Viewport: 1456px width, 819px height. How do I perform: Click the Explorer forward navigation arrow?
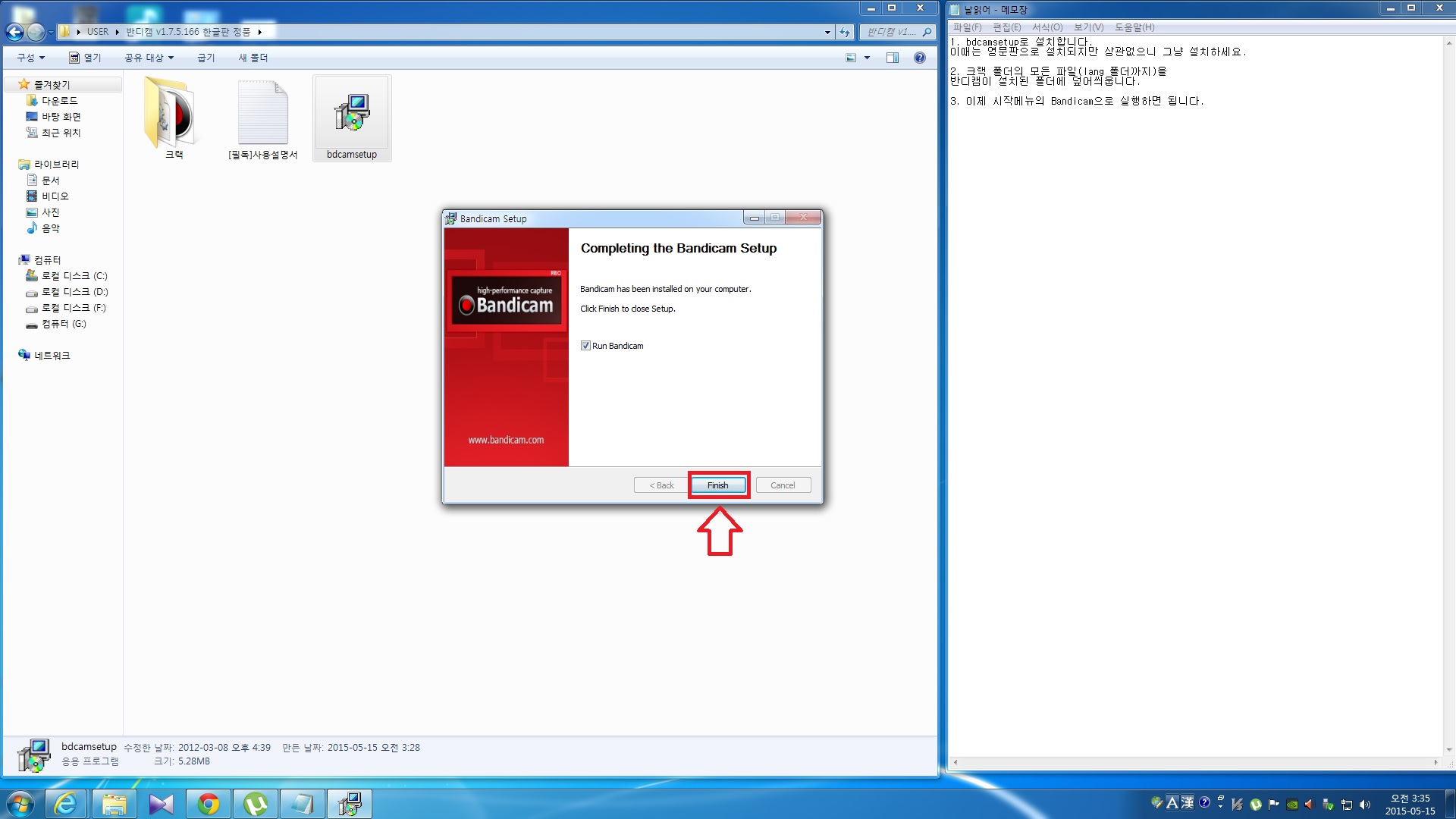tap(35, 32)
